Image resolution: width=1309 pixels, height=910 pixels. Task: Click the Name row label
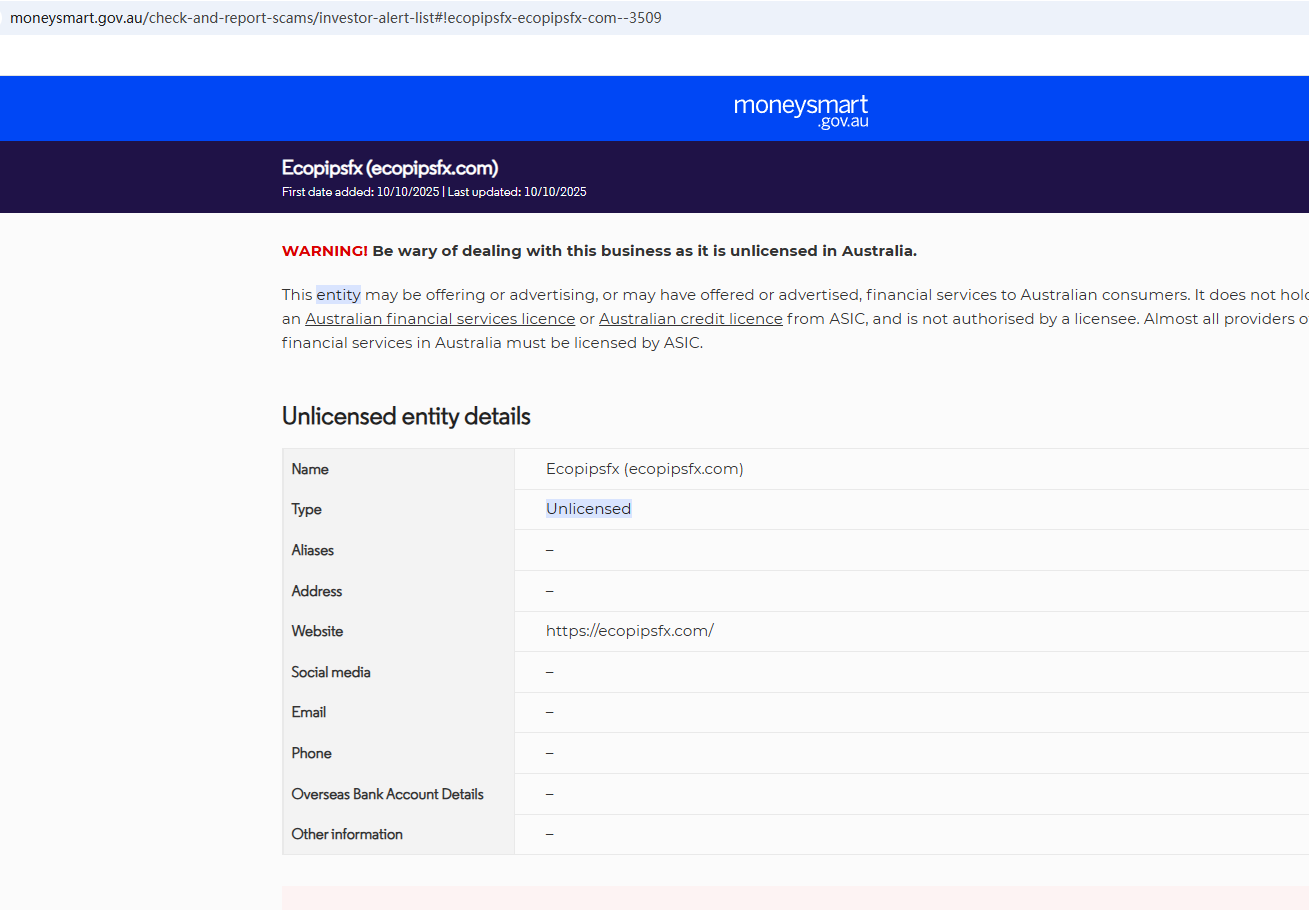click(310, 469)
